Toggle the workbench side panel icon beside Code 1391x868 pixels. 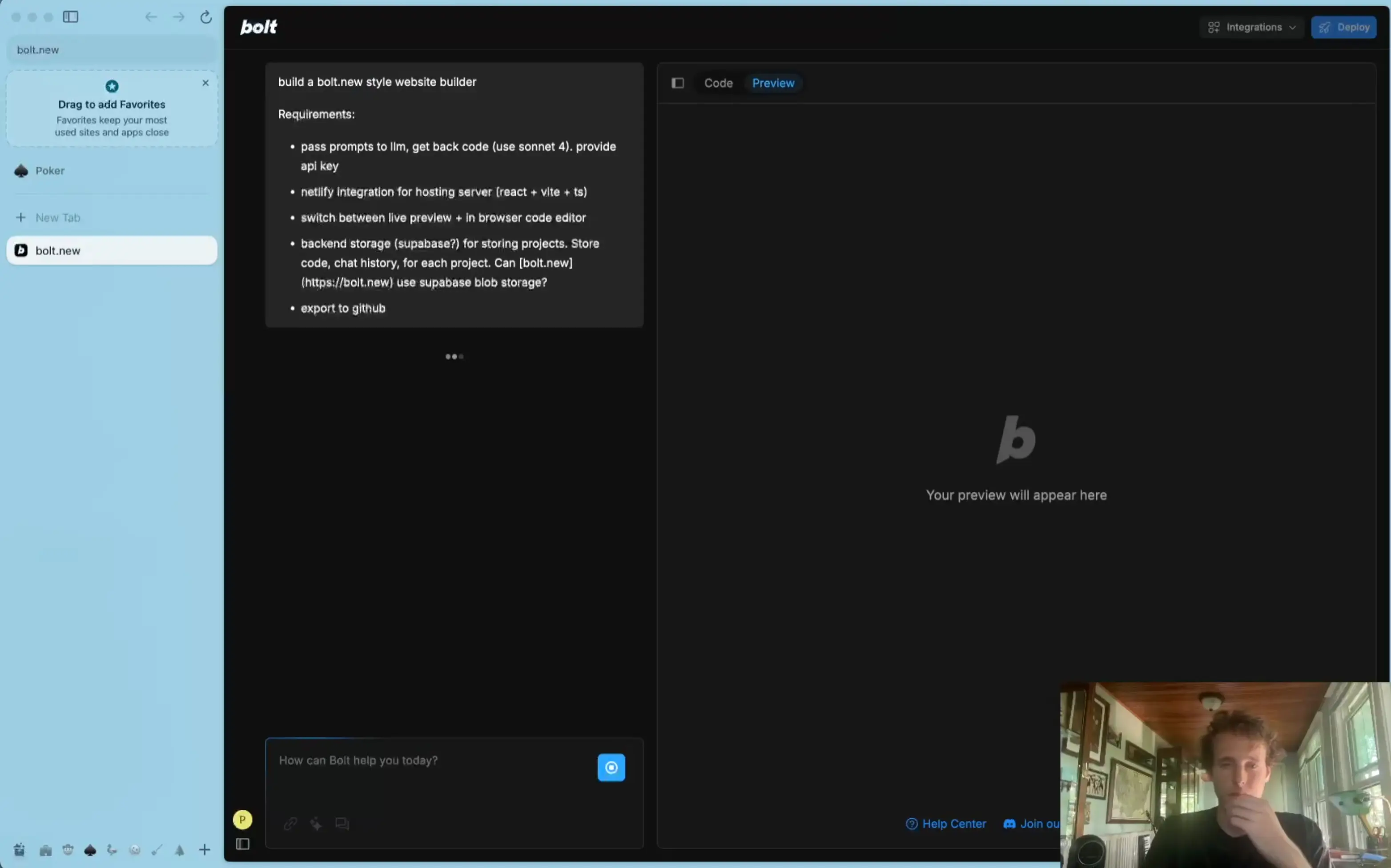point(677,83)
